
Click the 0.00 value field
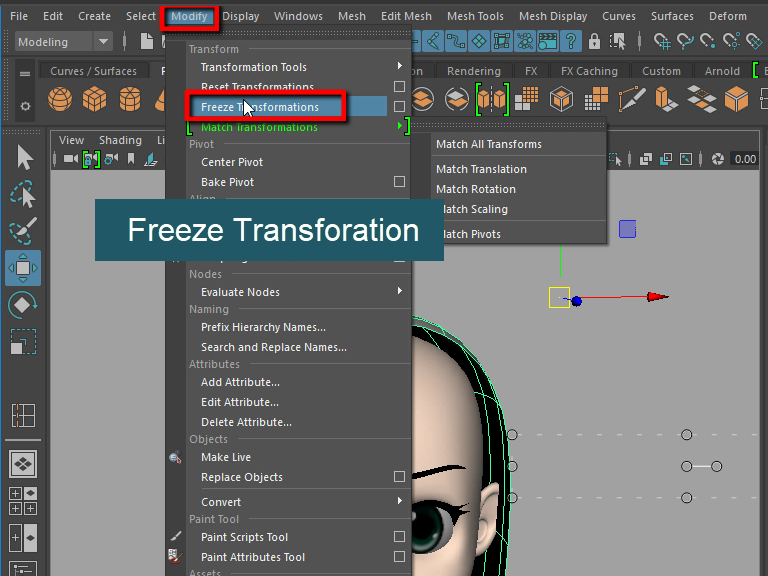[744, 159]
